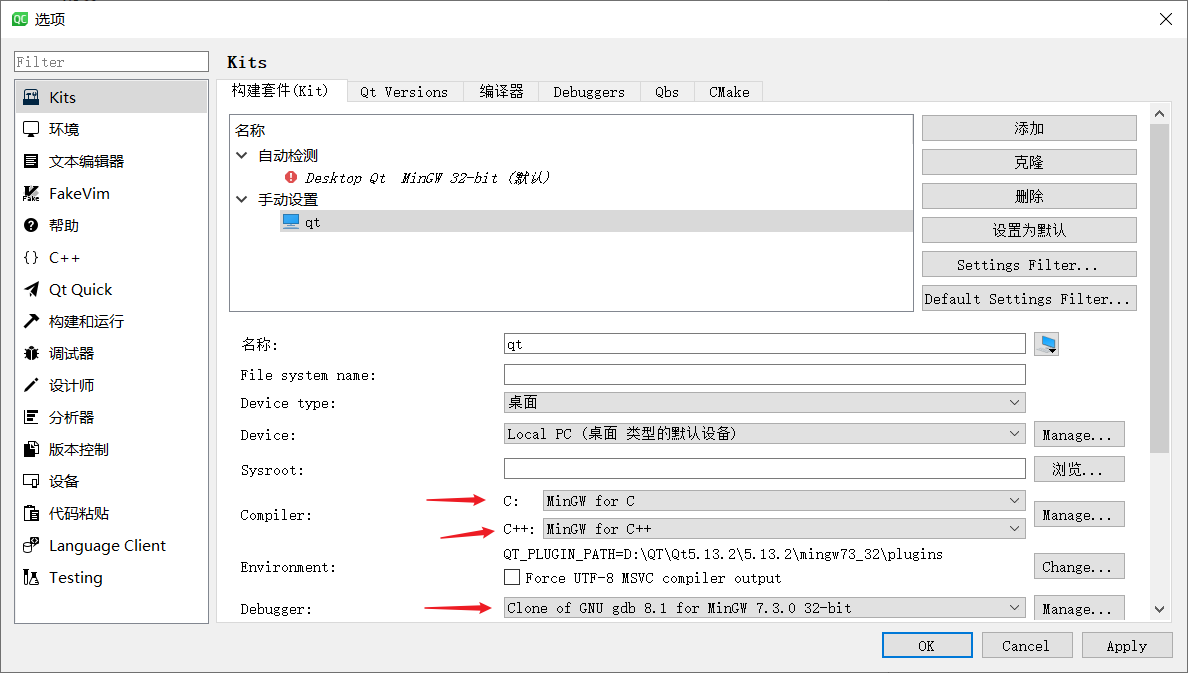Select the 设计师 pencil icon

31,385
